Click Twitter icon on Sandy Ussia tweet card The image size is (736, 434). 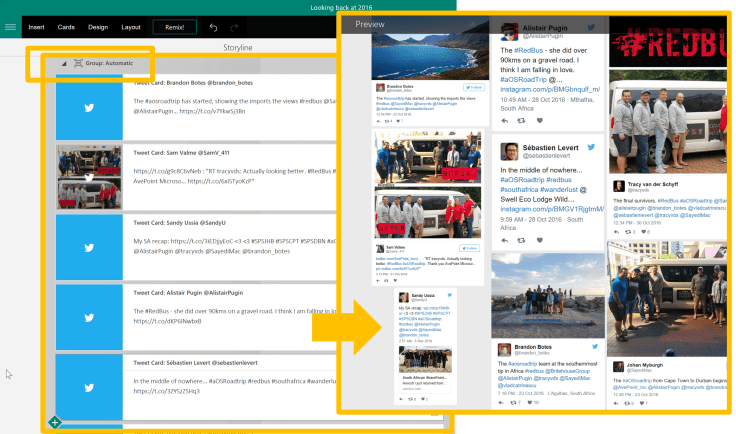point(89,245)
